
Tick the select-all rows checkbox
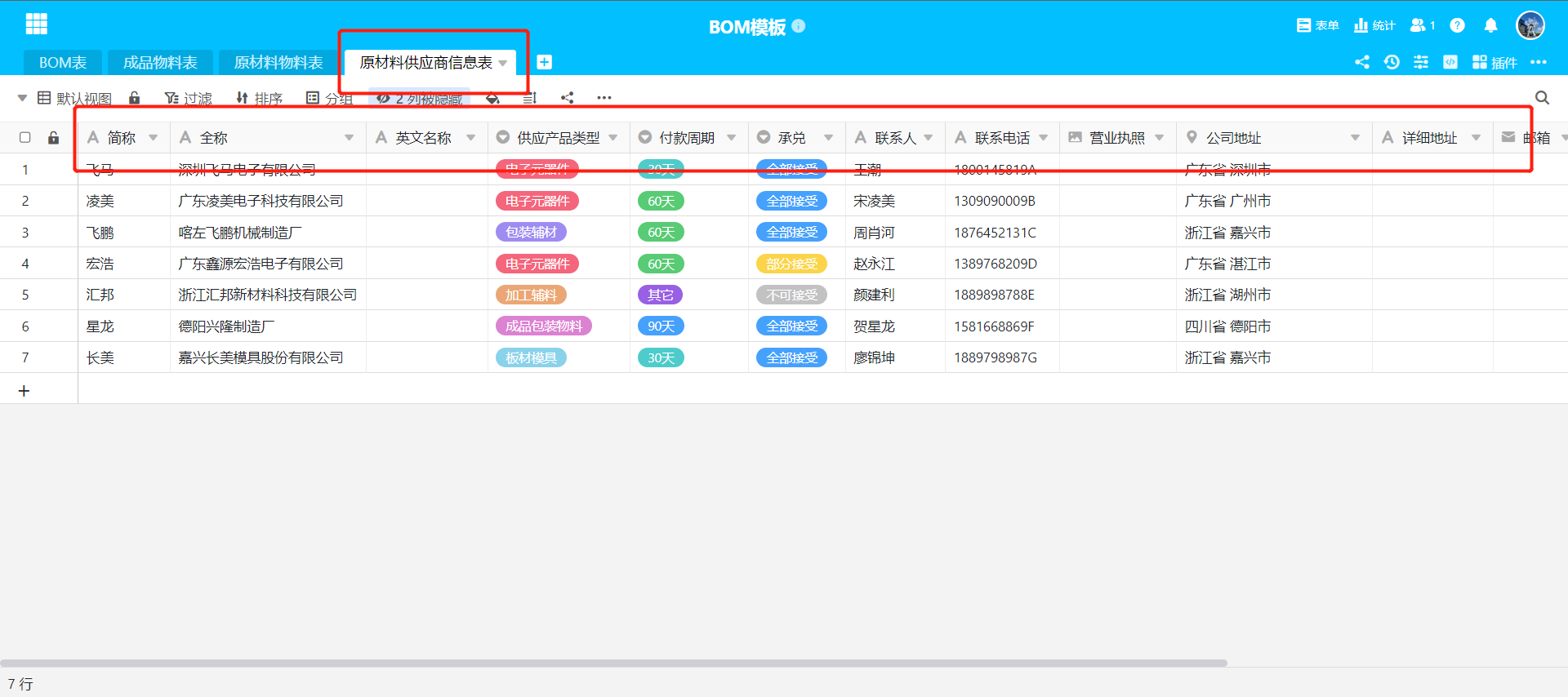coord(25,137)
